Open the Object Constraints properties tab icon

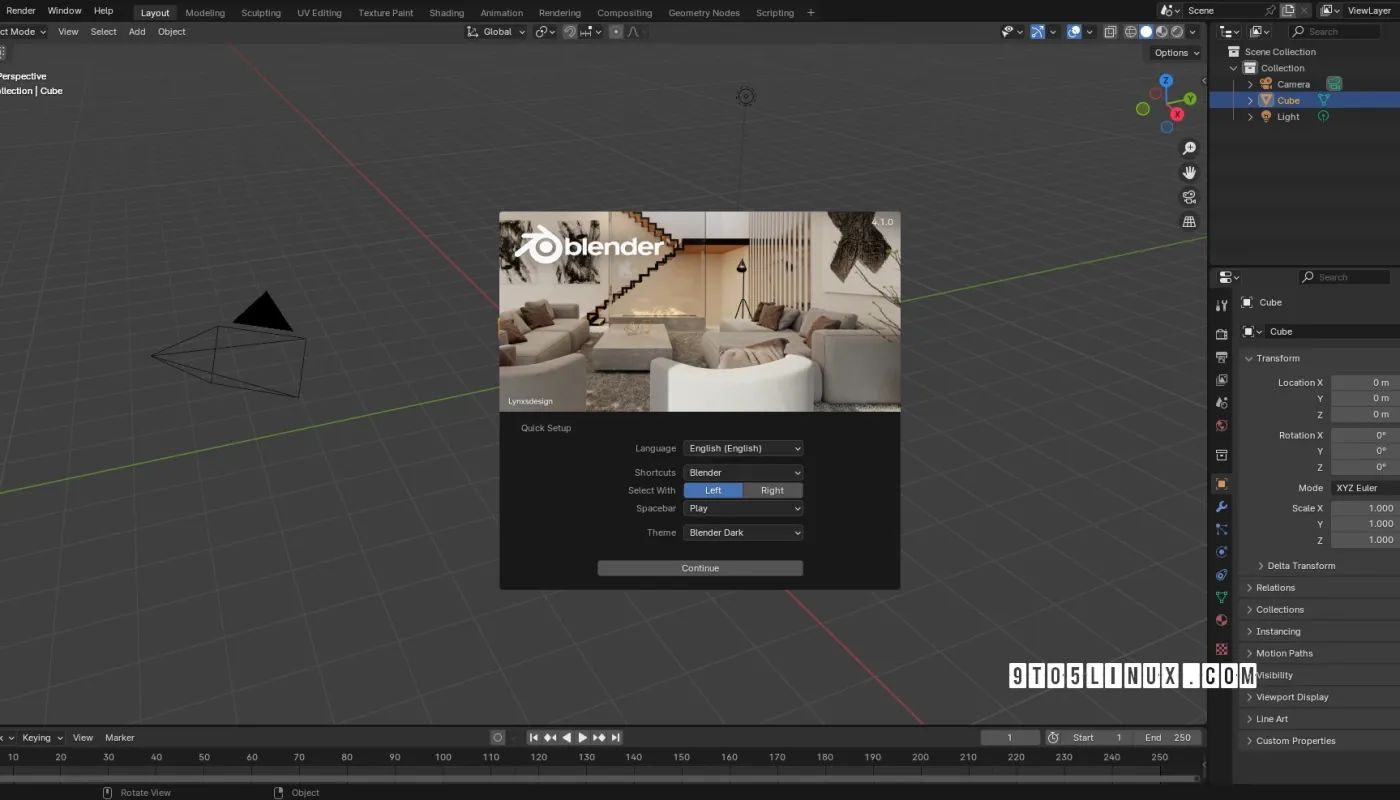click(x=1221, y=575)
